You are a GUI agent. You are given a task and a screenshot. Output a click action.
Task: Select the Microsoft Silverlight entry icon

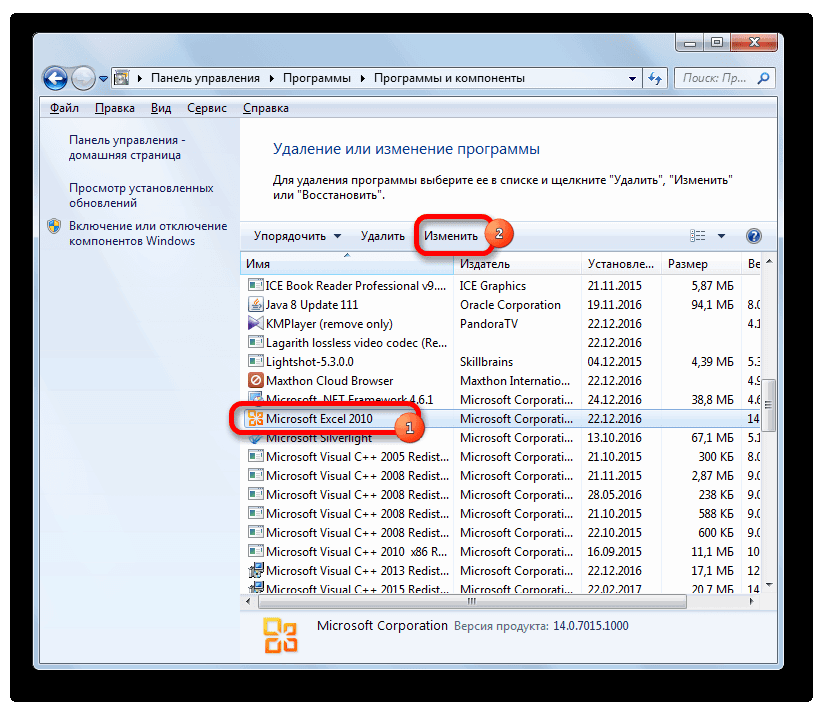(x=255, y=438)
